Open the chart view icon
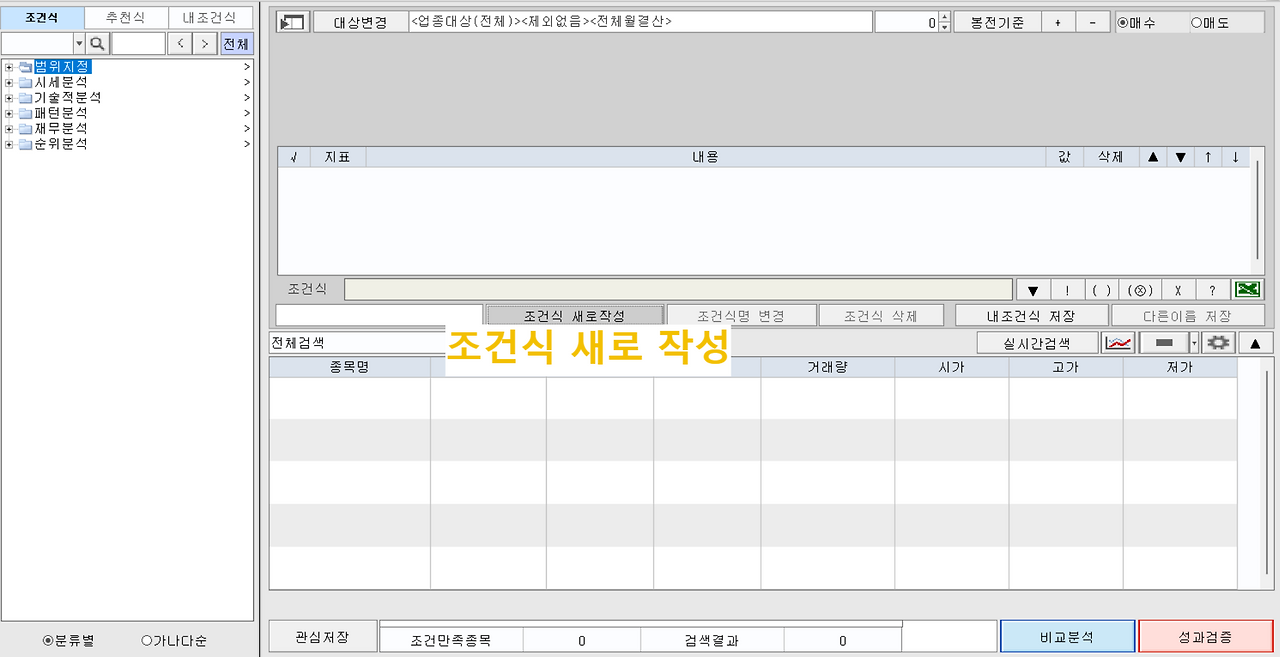This screenshot has width=1280, height=657. (x=1118, y=343)
